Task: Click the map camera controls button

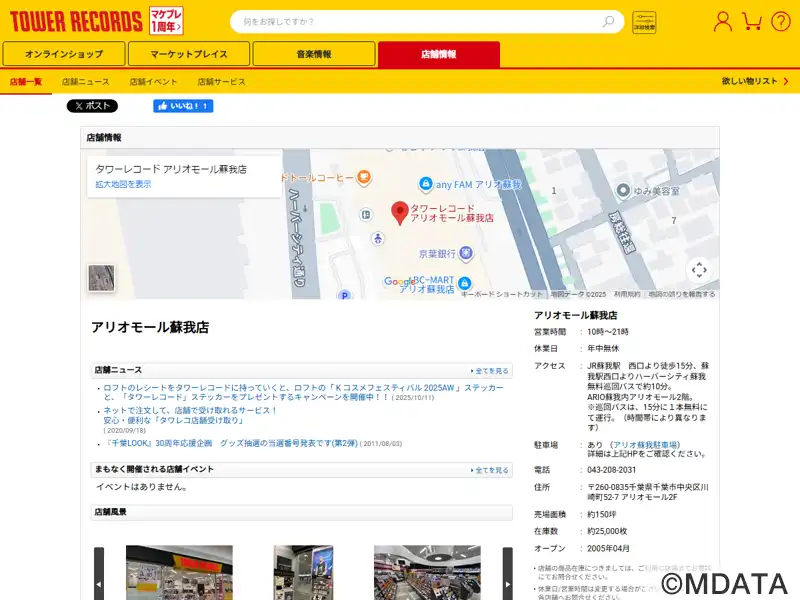Action: pyautogui.click(x=699, y=270)
